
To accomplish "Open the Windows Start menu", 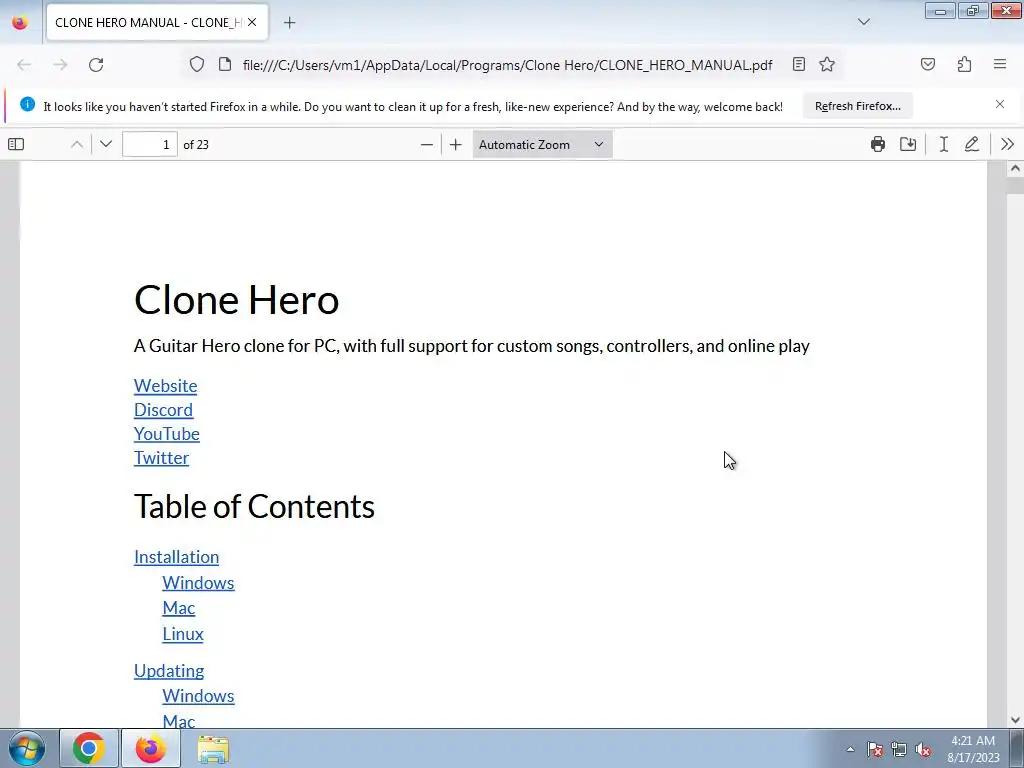I will [26, 748].
